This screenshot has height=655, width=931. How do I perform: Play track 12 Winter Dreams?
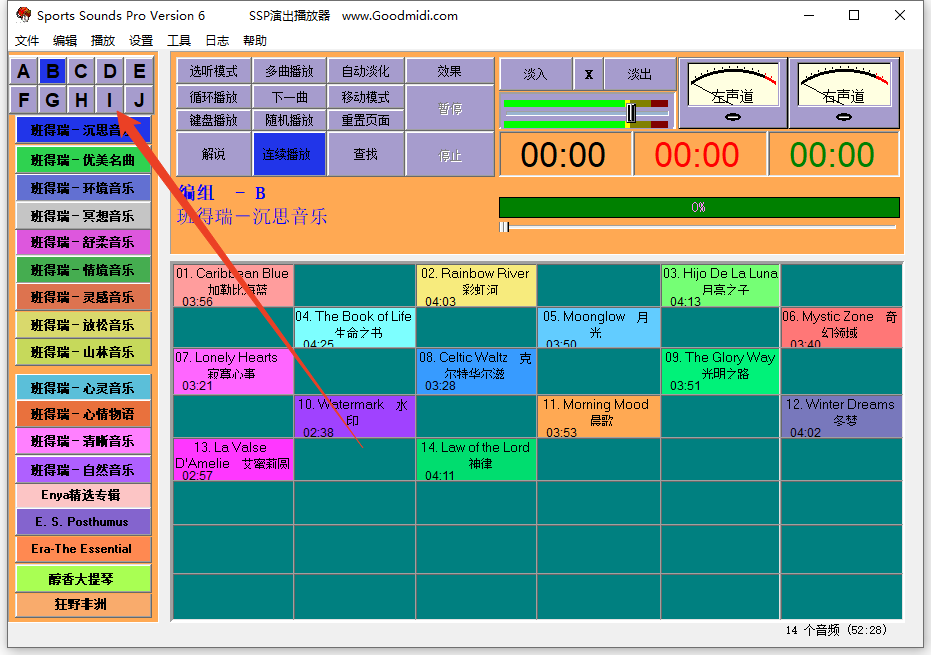840,417
